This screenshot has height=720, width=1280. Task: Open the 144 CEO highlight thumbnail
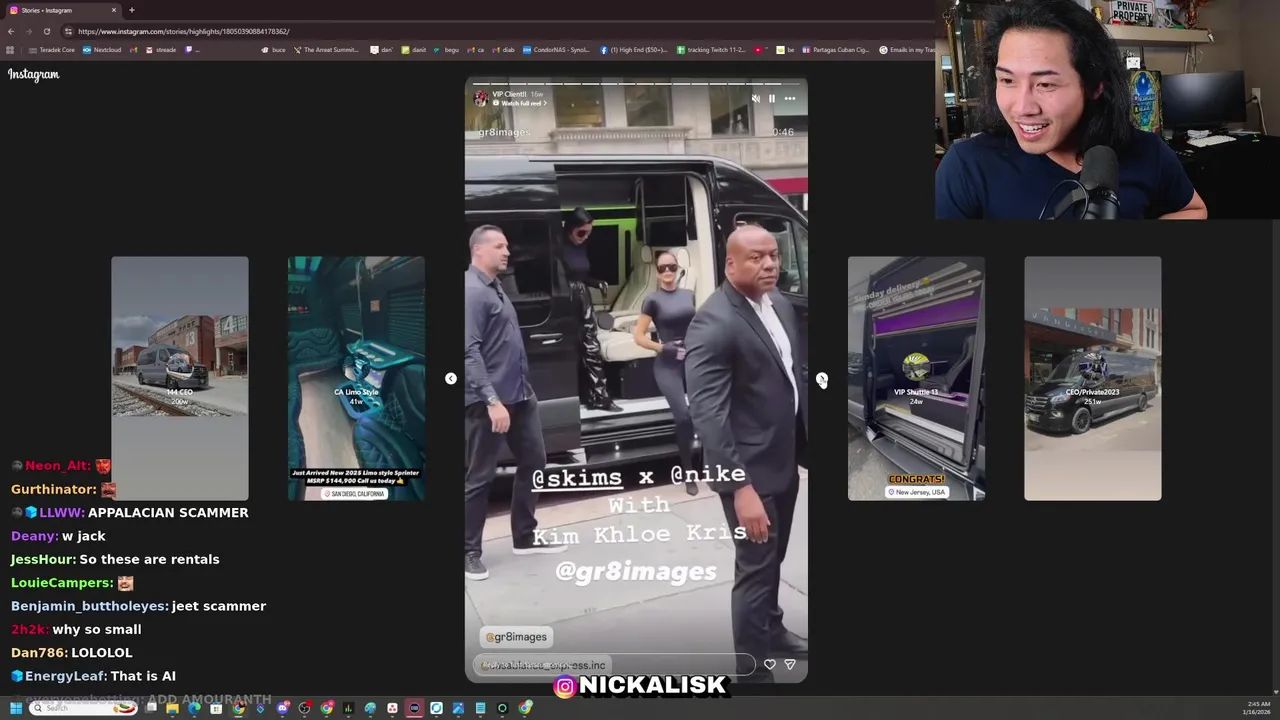[x=180, y=378]
